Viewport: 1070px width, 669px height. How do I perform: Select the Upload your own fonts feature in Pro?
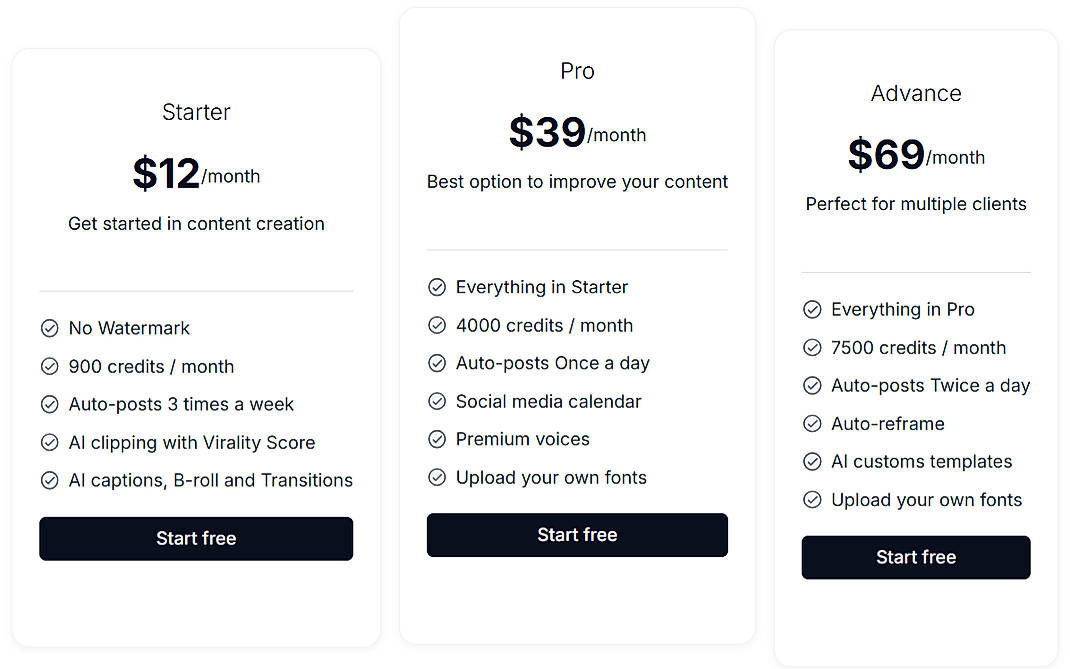point(550,477)
